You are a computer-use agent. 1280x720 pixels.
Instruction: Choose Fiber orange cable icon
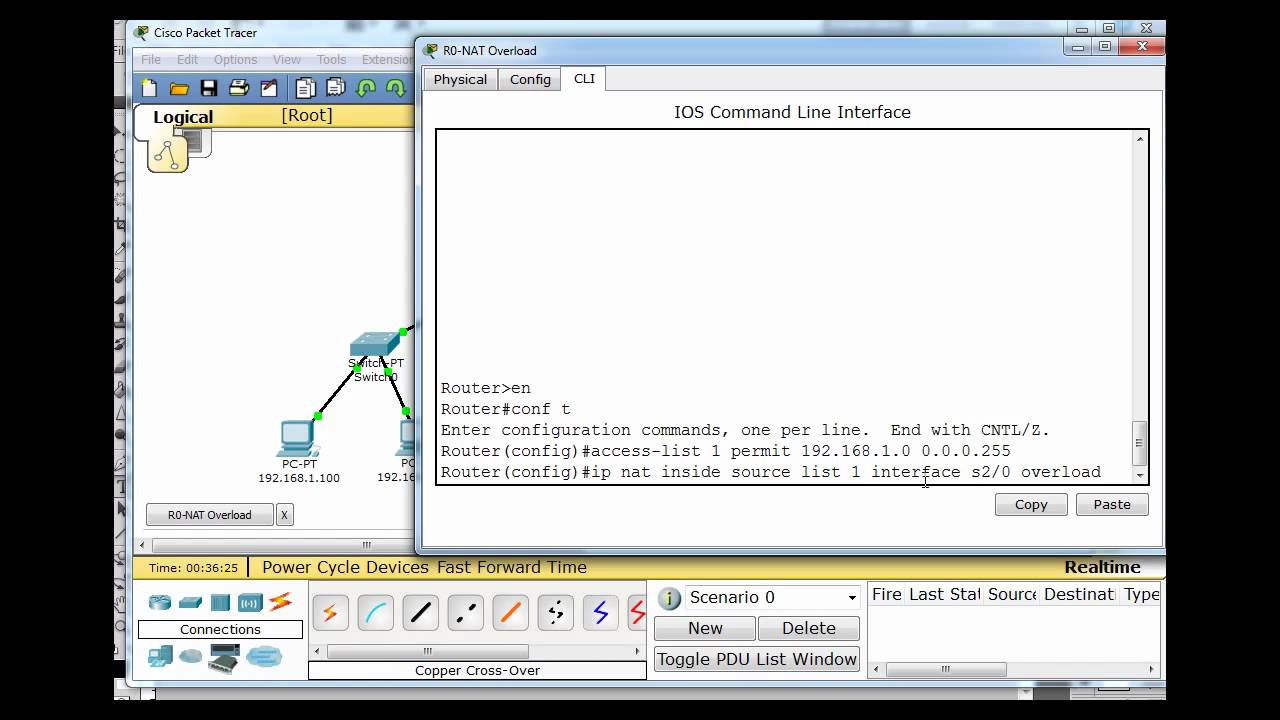(510, 612)
